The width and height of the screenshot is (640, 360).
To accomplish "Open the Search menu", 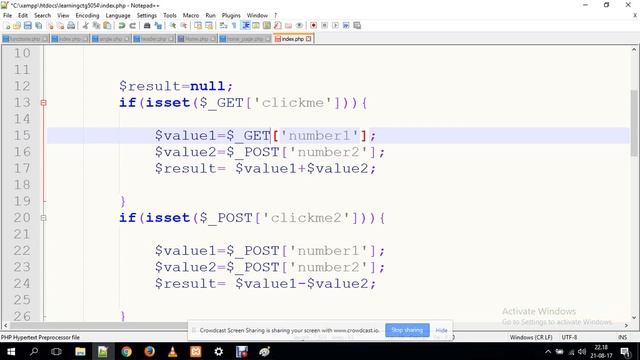I will click(42, 16).
